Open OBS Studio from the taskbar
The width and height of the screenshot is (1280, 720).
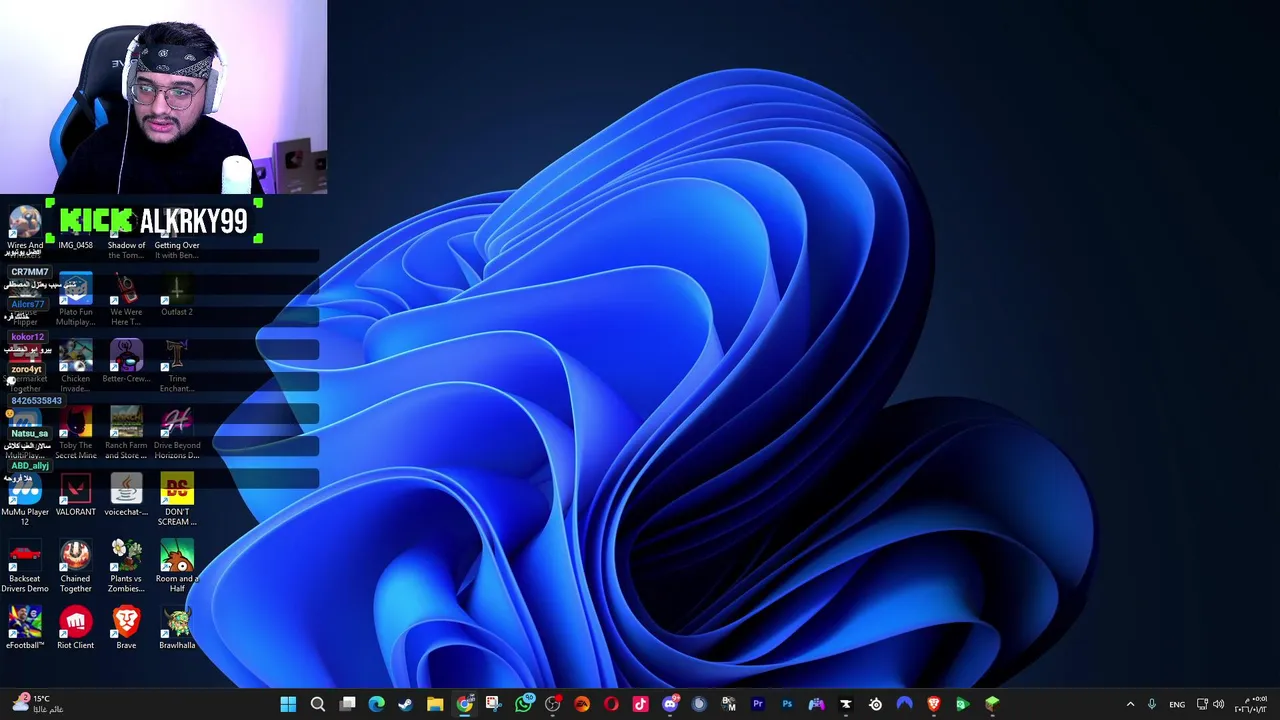coord(553,704)
